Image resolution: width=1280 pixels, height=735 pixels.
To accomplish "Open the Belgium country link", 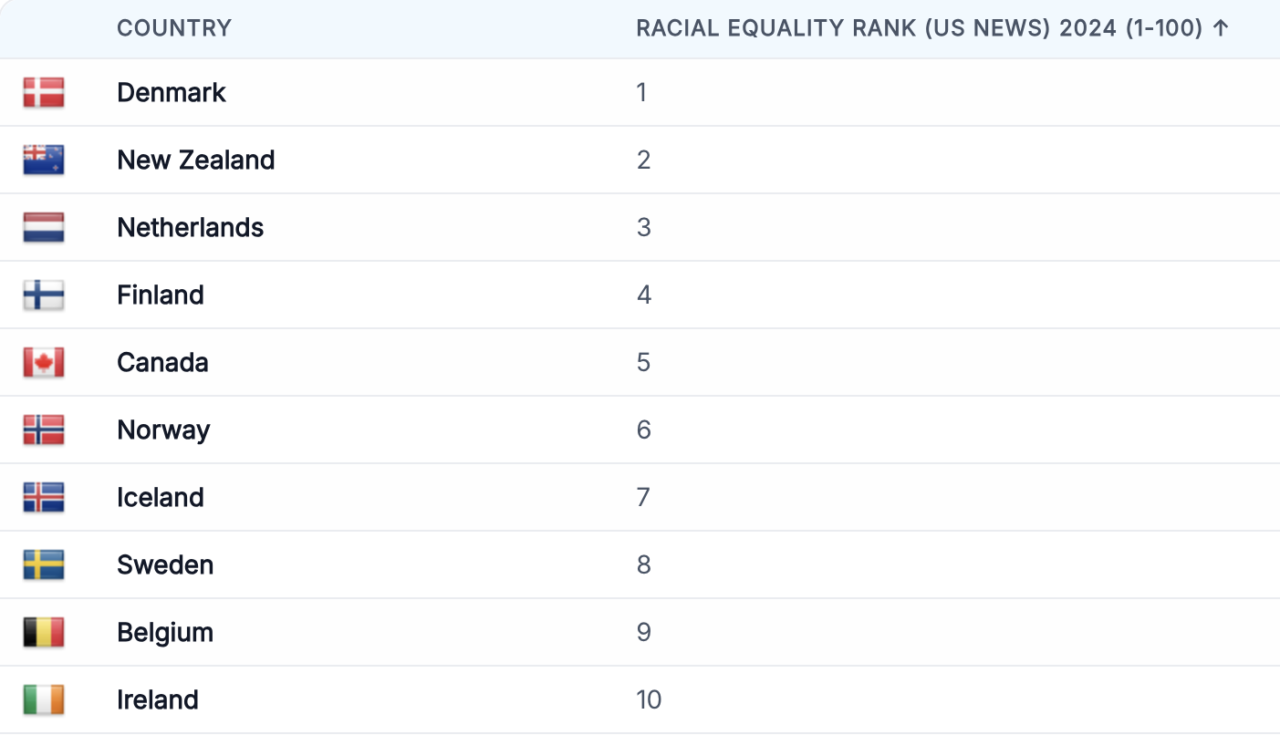I will (165, 632).
